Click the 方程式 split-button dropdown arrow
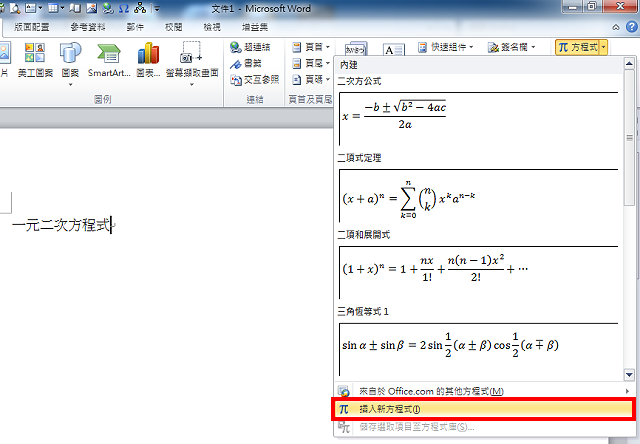The image size is (640, 444). [604, 47]
